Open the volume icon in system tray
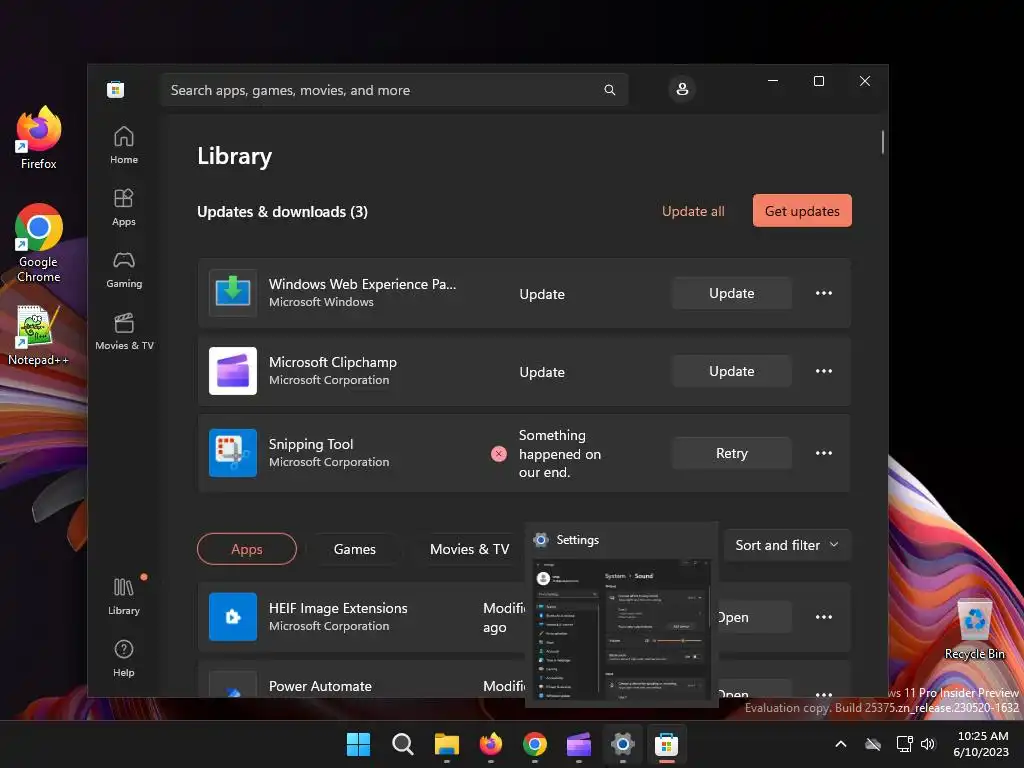1024x768 pixels. 928,744
